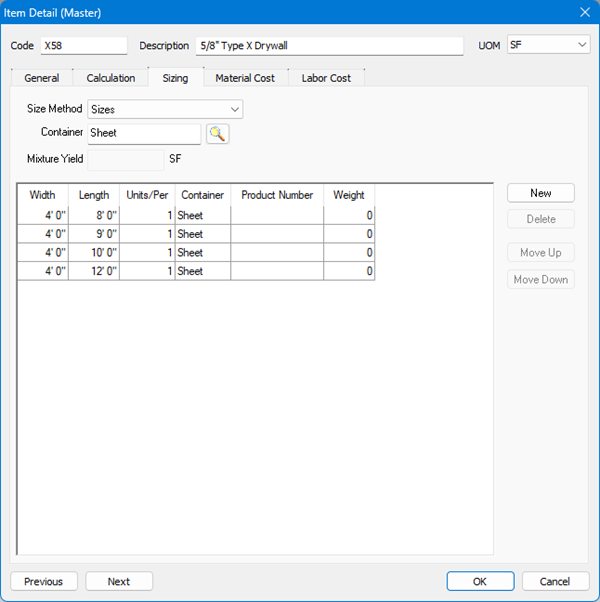This screenshot has width=600, height=602.
Task: Select the 9' 0" length cell
Action: click(x=94, y=234)
